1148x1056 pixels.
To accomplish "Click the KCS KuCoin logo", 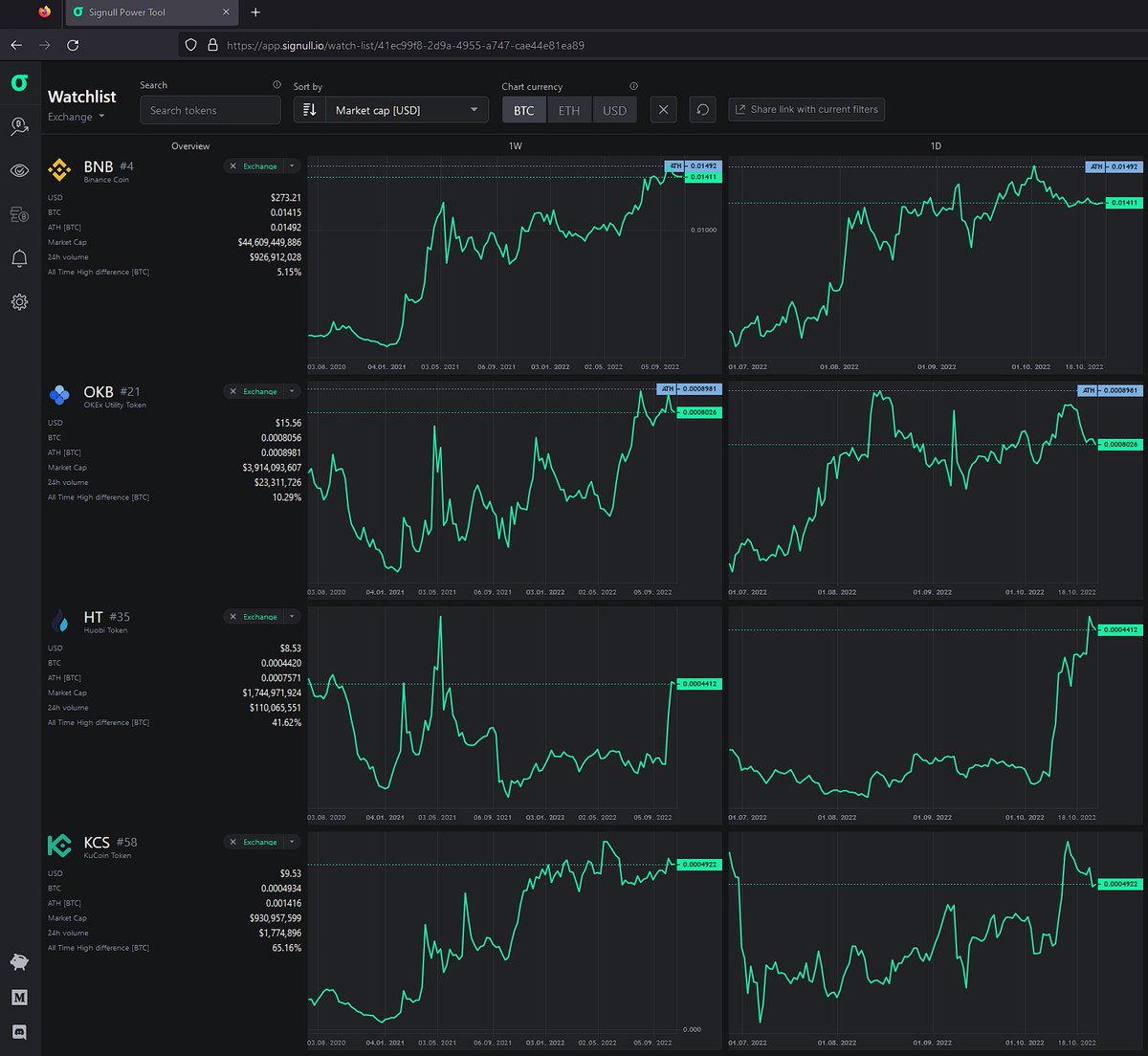I will click(x=59, y=846).
